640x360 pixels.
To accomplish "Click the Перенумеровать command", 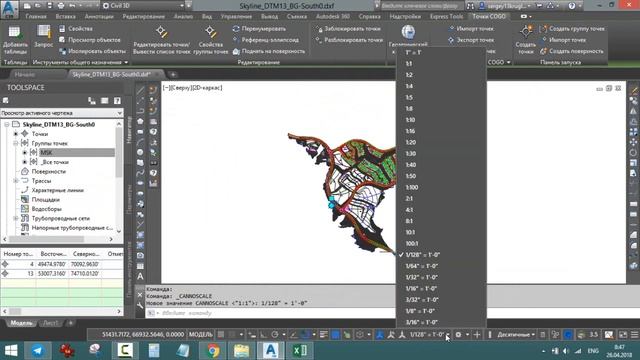I will coord(259,29).
